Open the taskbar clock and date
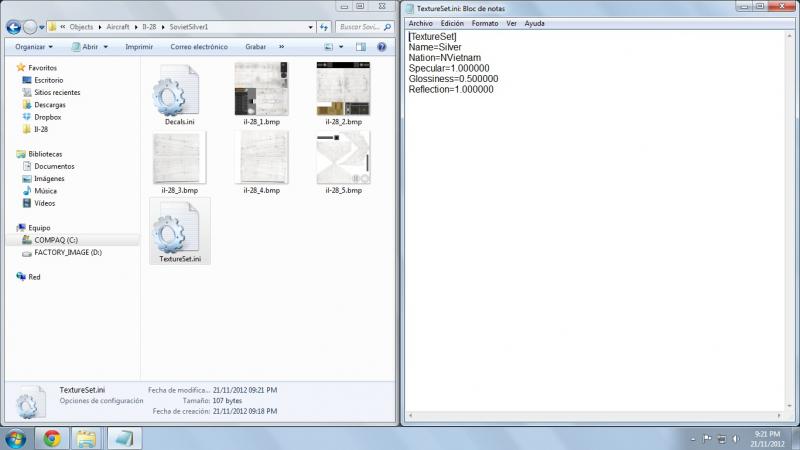Screen dimensions: 800x450 click(767, 439)
